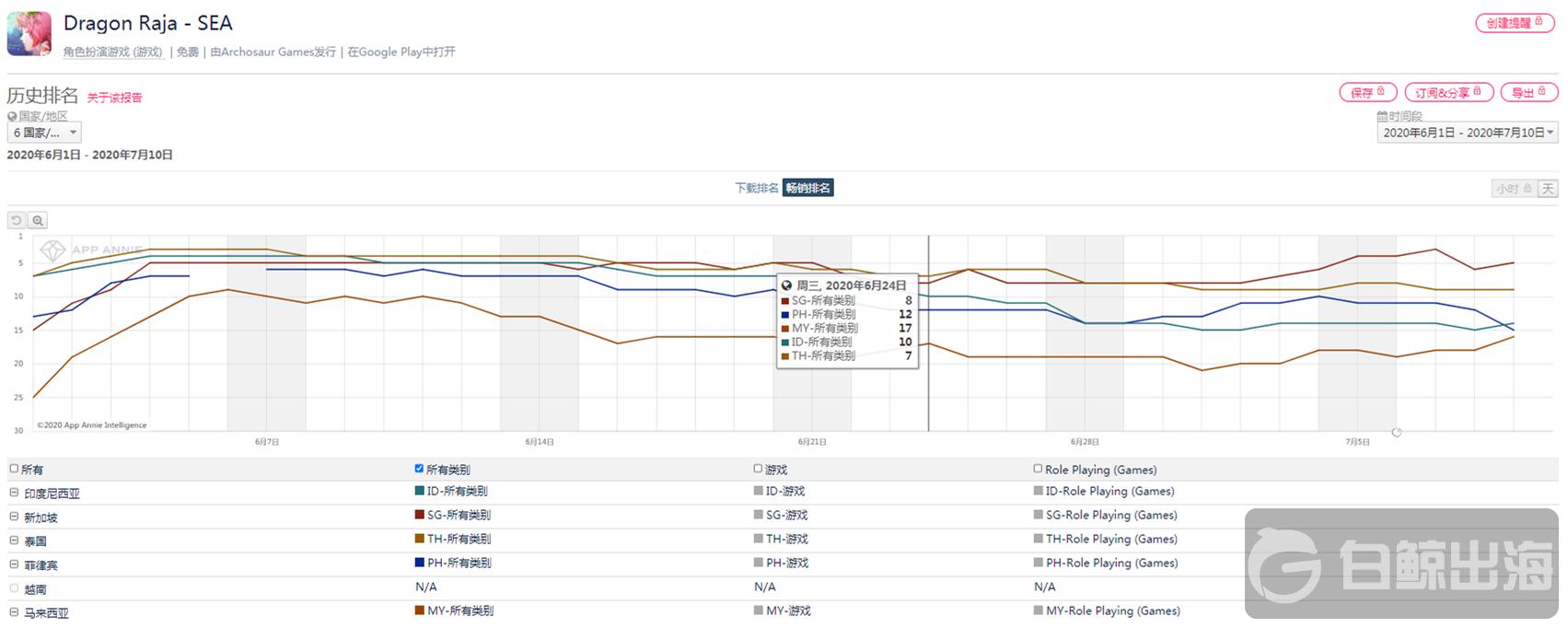Click the 7月5日 date label on chart axis

click(x=1357, y=442)
